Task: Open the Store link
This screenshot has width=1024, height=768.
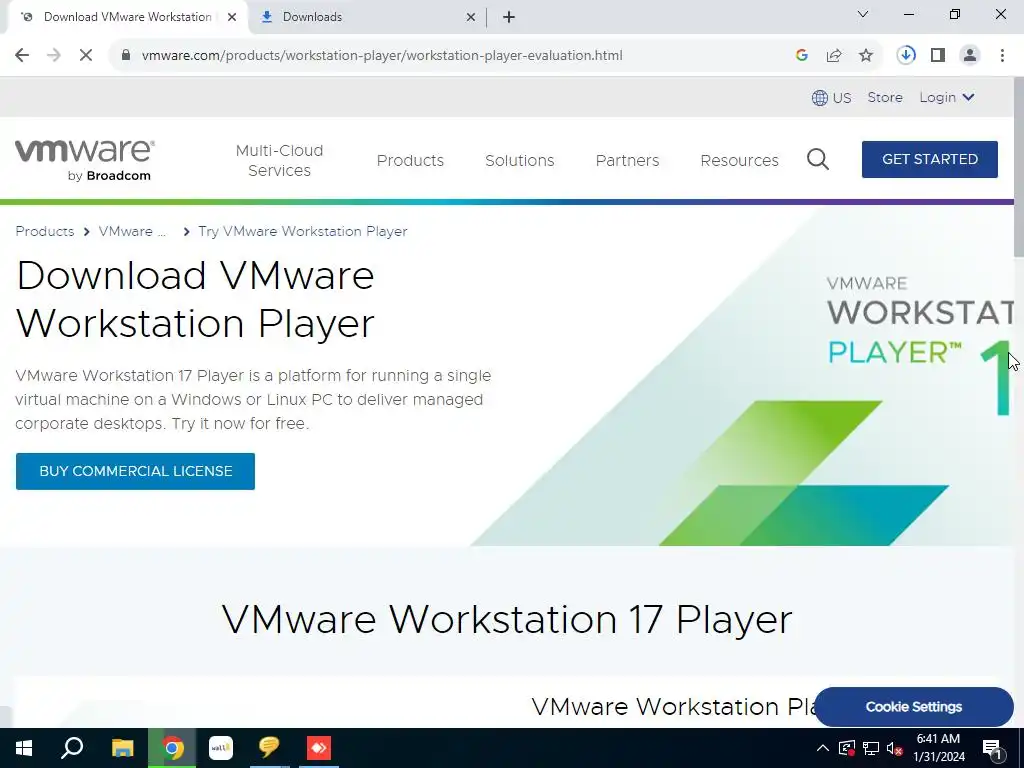Action: pyautogui.click(x=885, y=97)
